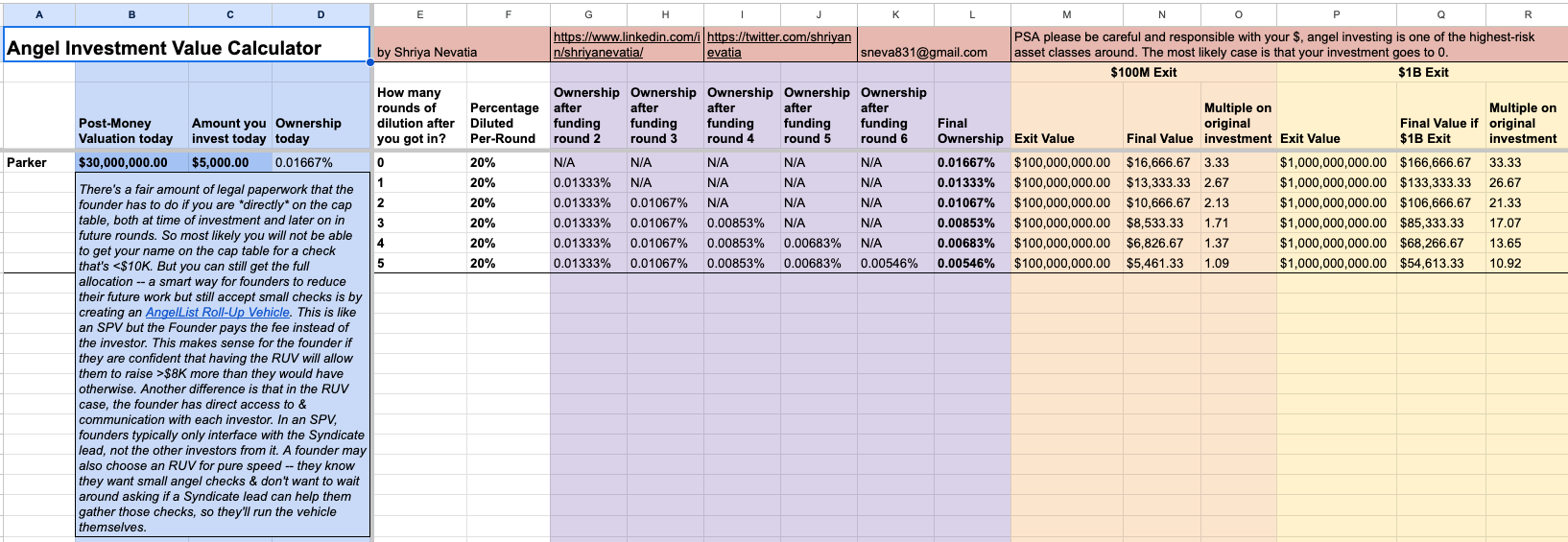This screenshot has width=1568, height=542.
Task: Select the $133,333.33 final value cell
Action: click(1441, 182)
